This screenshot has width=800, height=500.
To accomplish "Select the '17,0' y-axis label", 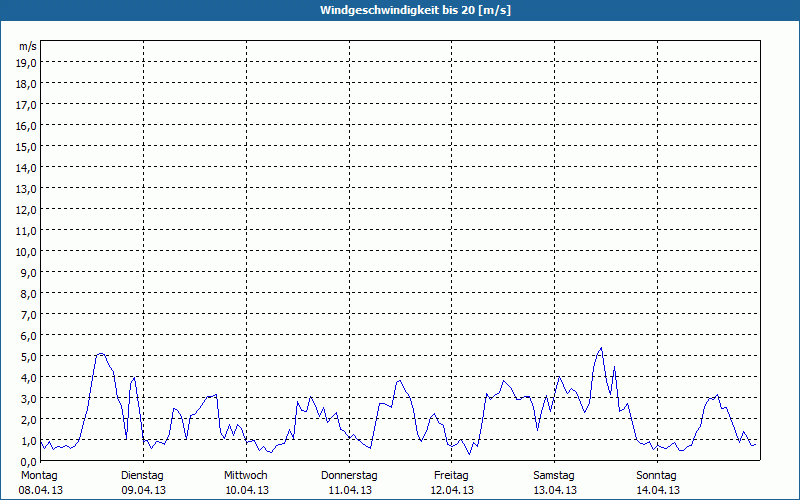I will [x=26, y=105].
